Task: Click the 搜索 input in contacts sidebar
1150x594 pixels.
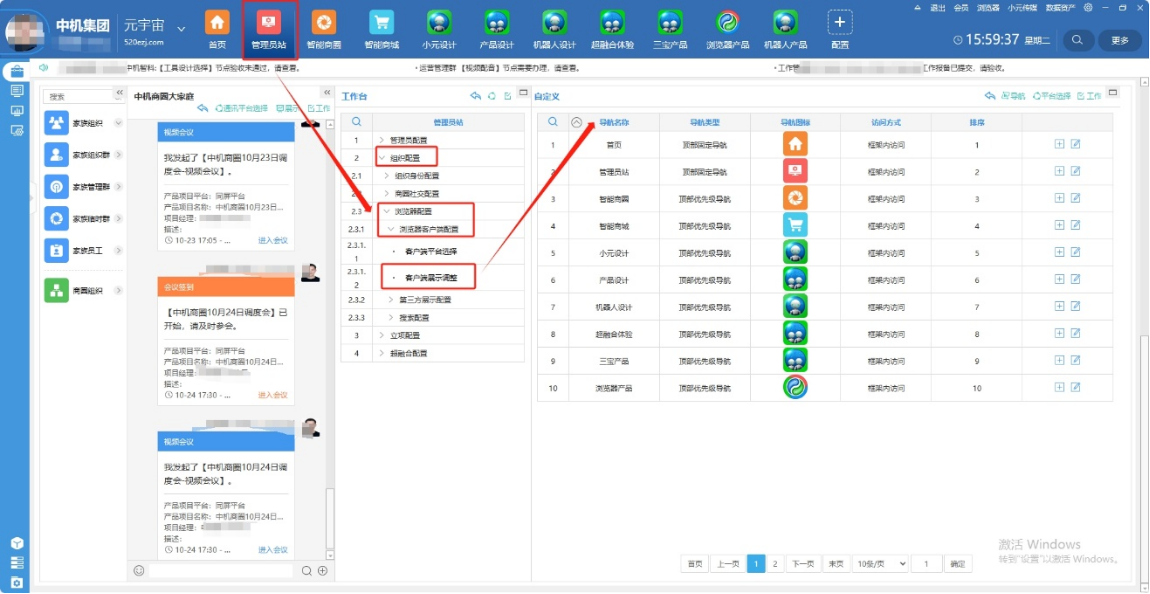Action: point(77,96)
